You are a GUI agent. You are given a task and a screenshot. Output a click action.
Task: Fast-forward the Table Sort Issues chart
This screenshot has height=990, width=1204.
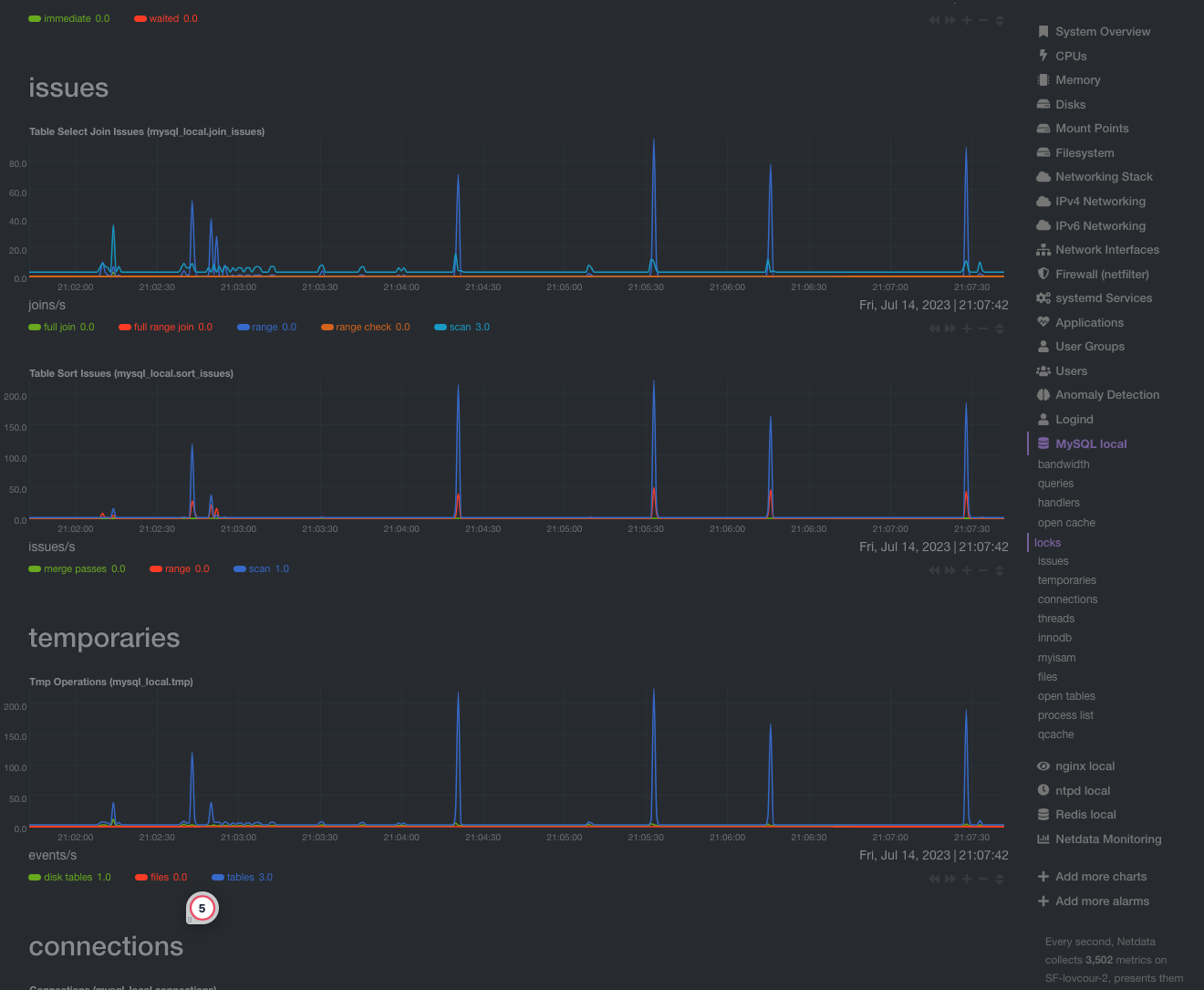(950, 570)
